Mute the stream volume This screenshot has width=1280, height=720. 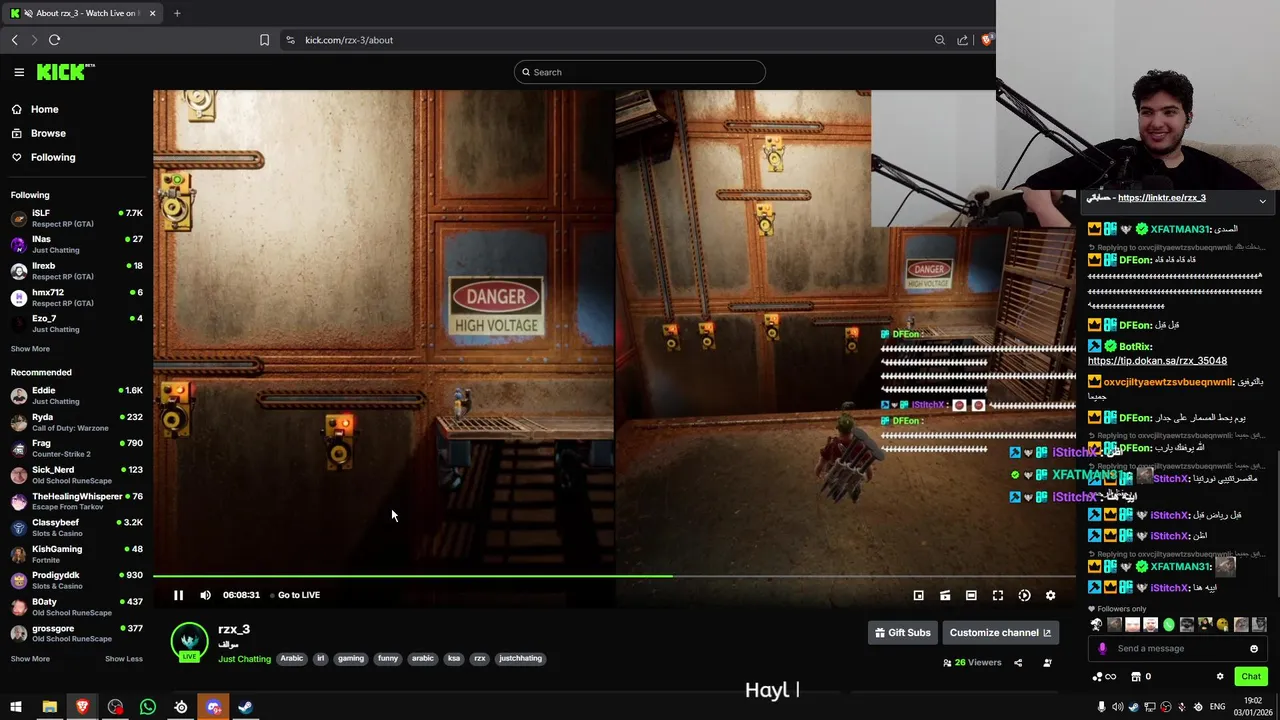tap(205, 595)
